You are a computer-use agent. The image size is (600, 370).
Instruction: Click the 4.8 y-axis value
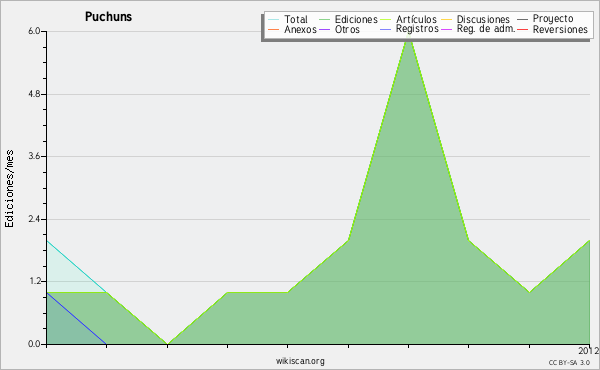(34, 94)
